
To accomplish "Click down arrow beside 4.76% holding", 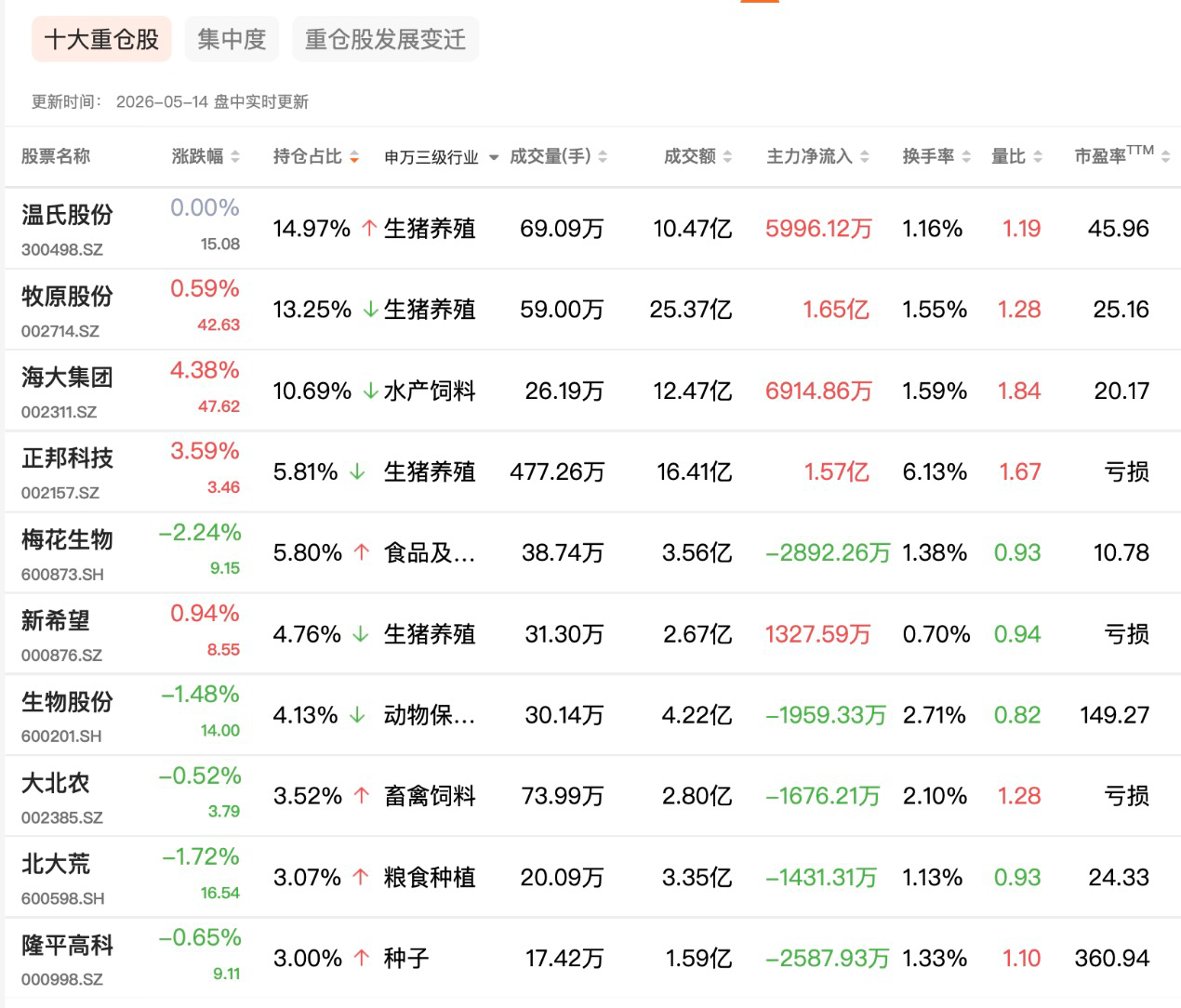I will click(361, 634).
